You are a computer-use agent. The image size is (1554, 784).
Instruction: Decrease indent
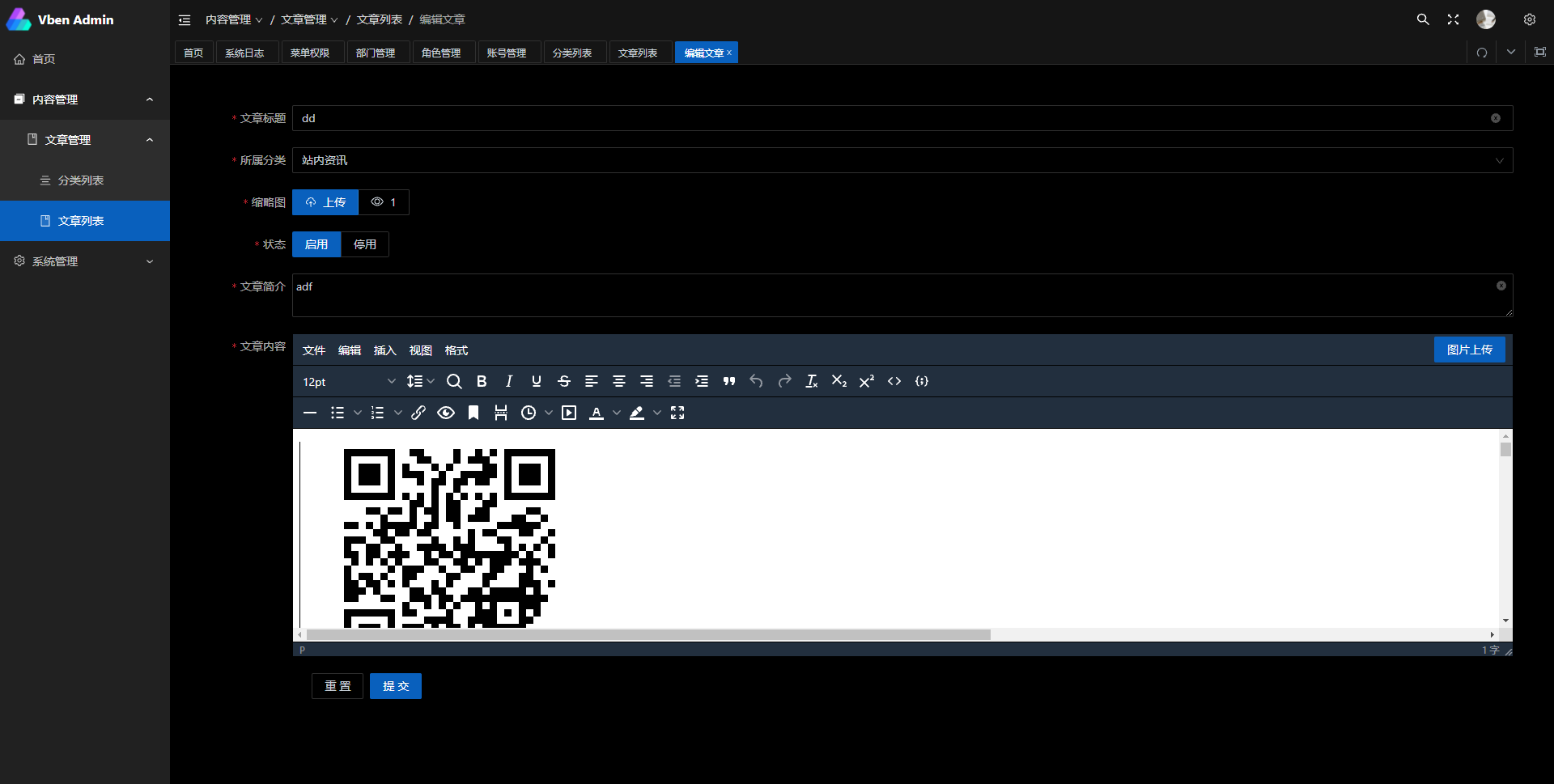tap(674, 381)
